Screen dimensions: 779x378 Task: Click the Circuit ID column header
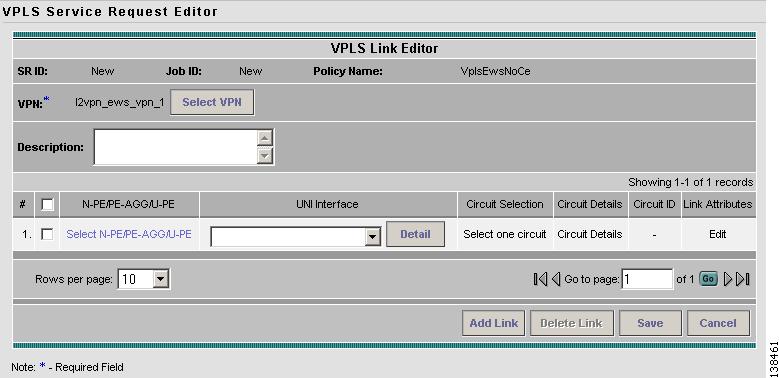(x=654, y=204)
